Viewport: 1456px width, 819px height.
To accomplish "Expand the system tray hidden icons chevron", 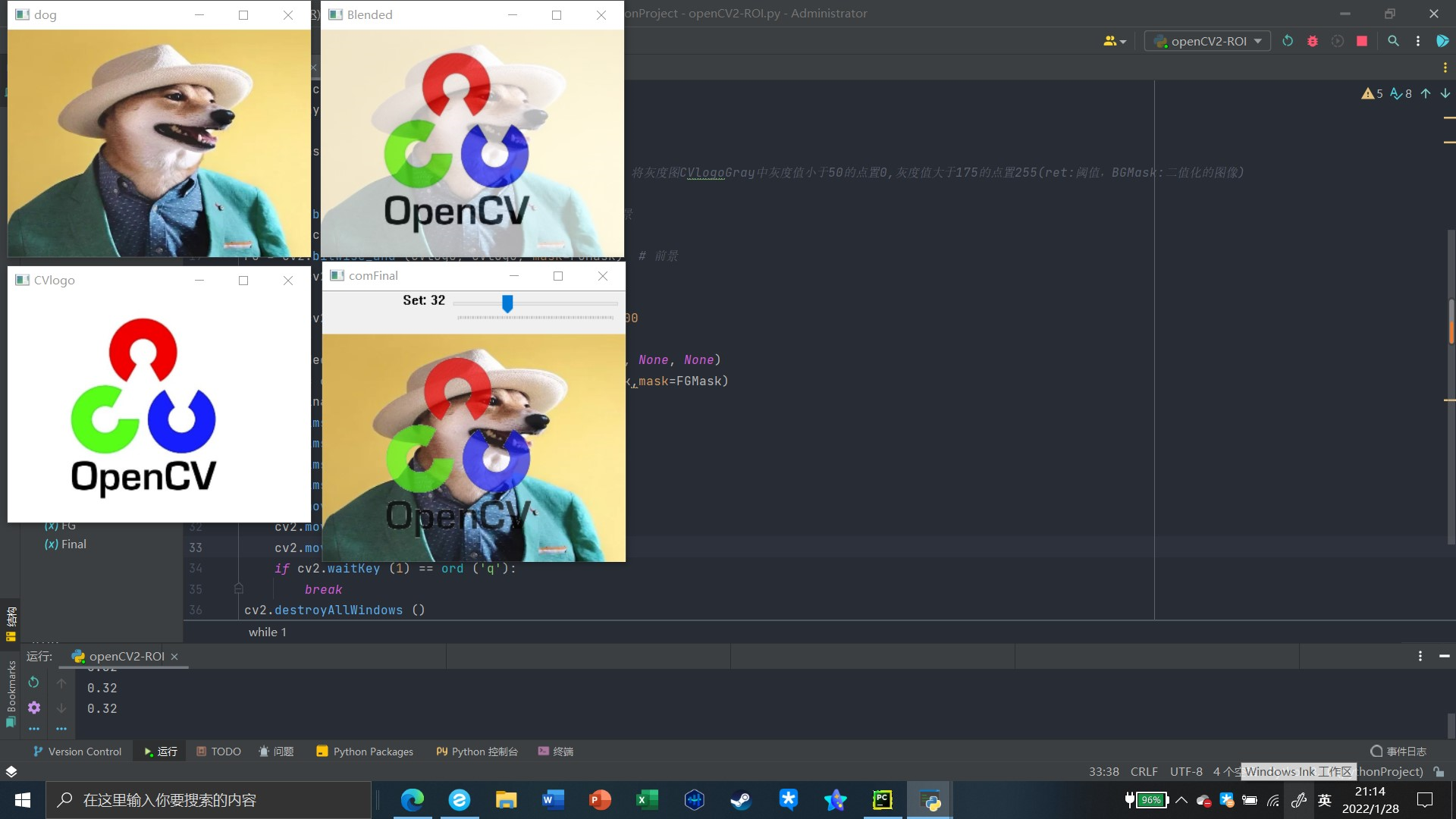I will point(1181,800).
